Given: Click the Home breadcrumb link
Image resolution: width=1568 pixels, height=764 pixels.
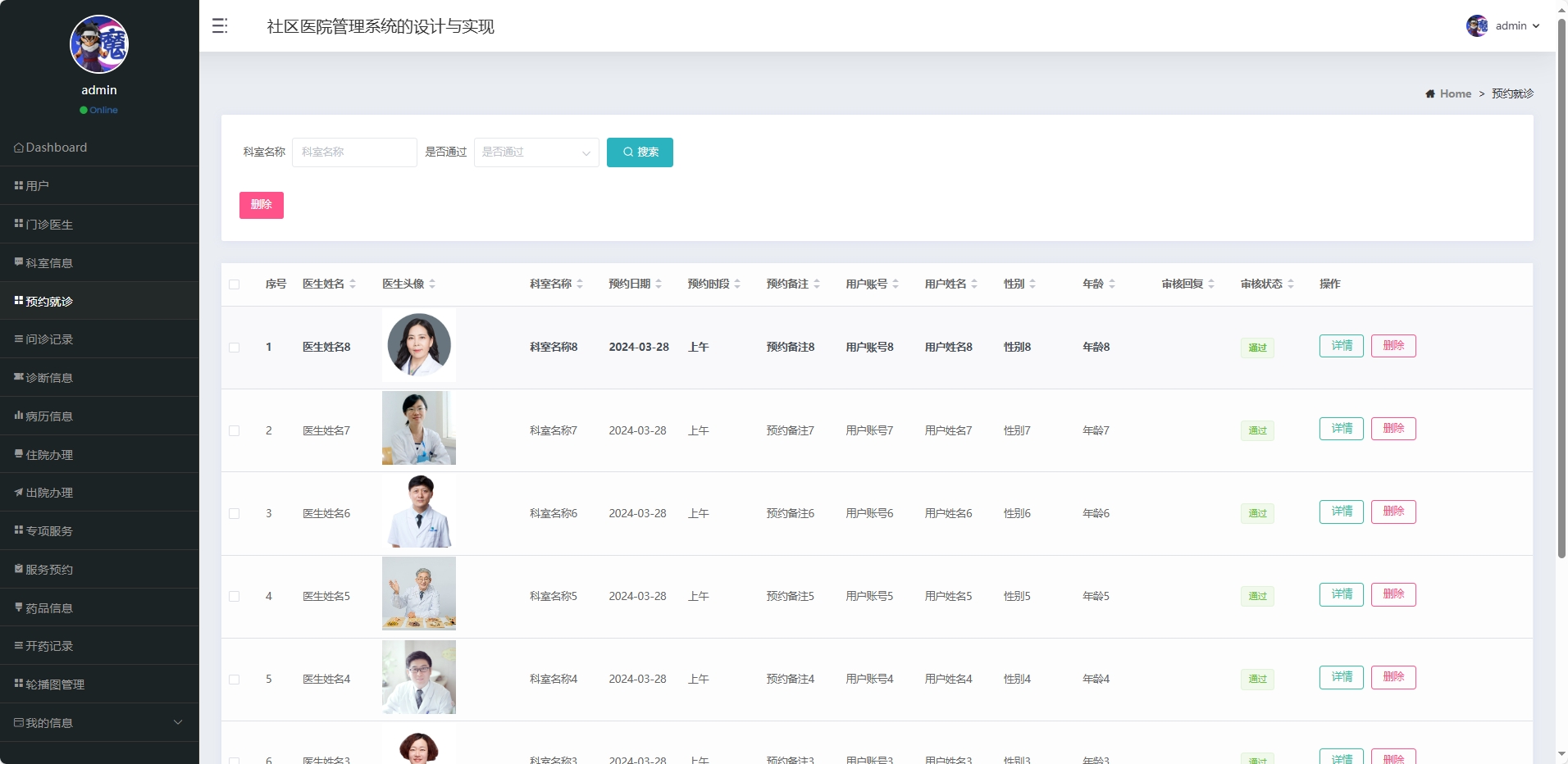Looking at the screenshot, I should click(1456, 94).
